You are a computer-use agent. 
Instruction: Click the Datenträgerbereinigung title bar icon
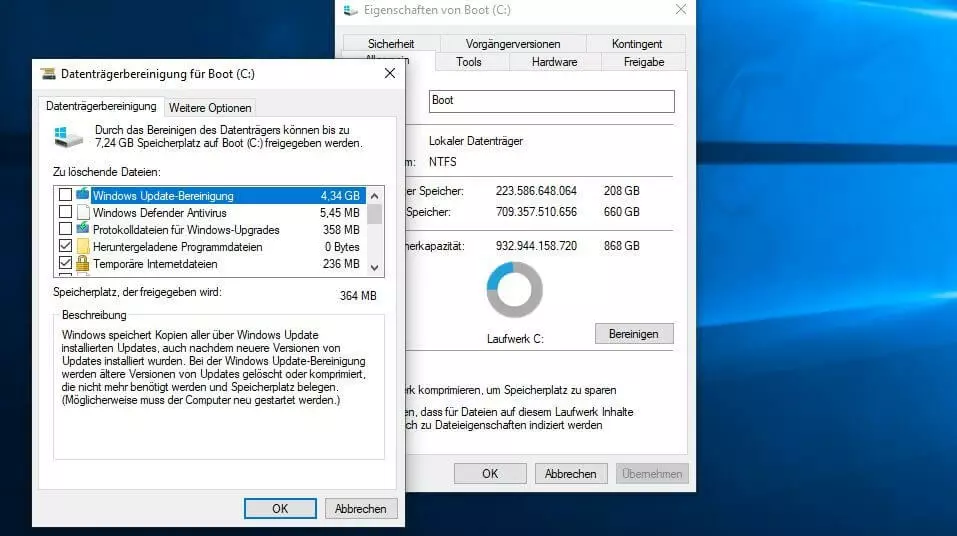[48, 74]
